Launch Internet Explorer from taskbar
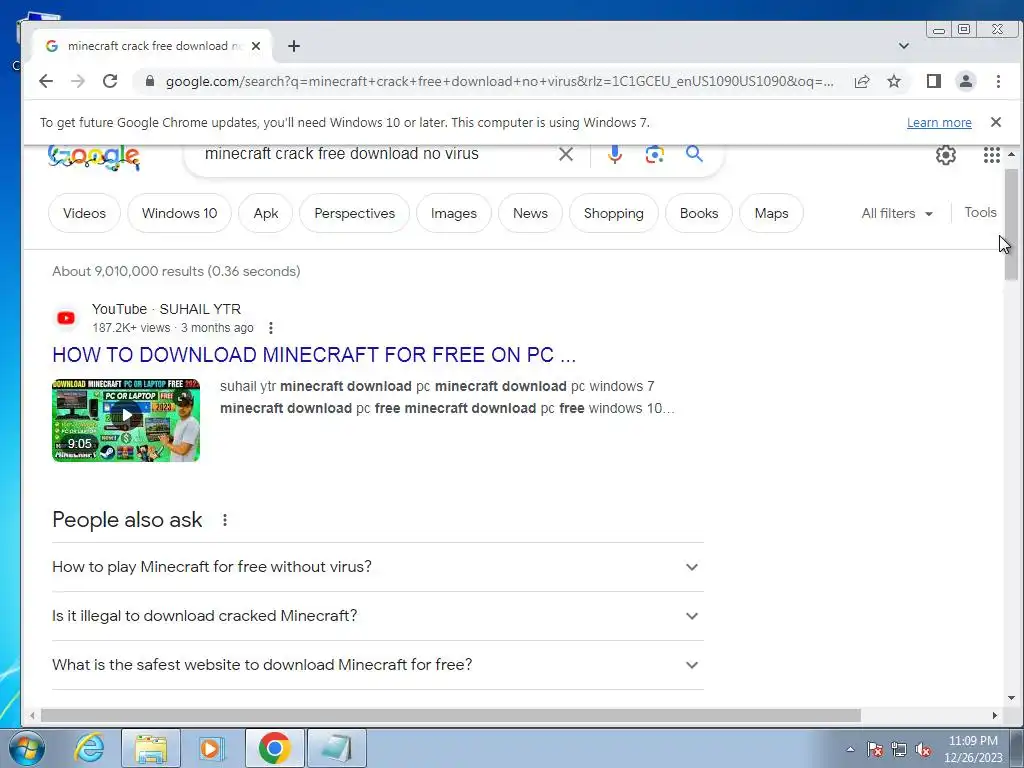Image resolution: width=1024 pixels, height=768 pixels. click(x=89, y=748)
